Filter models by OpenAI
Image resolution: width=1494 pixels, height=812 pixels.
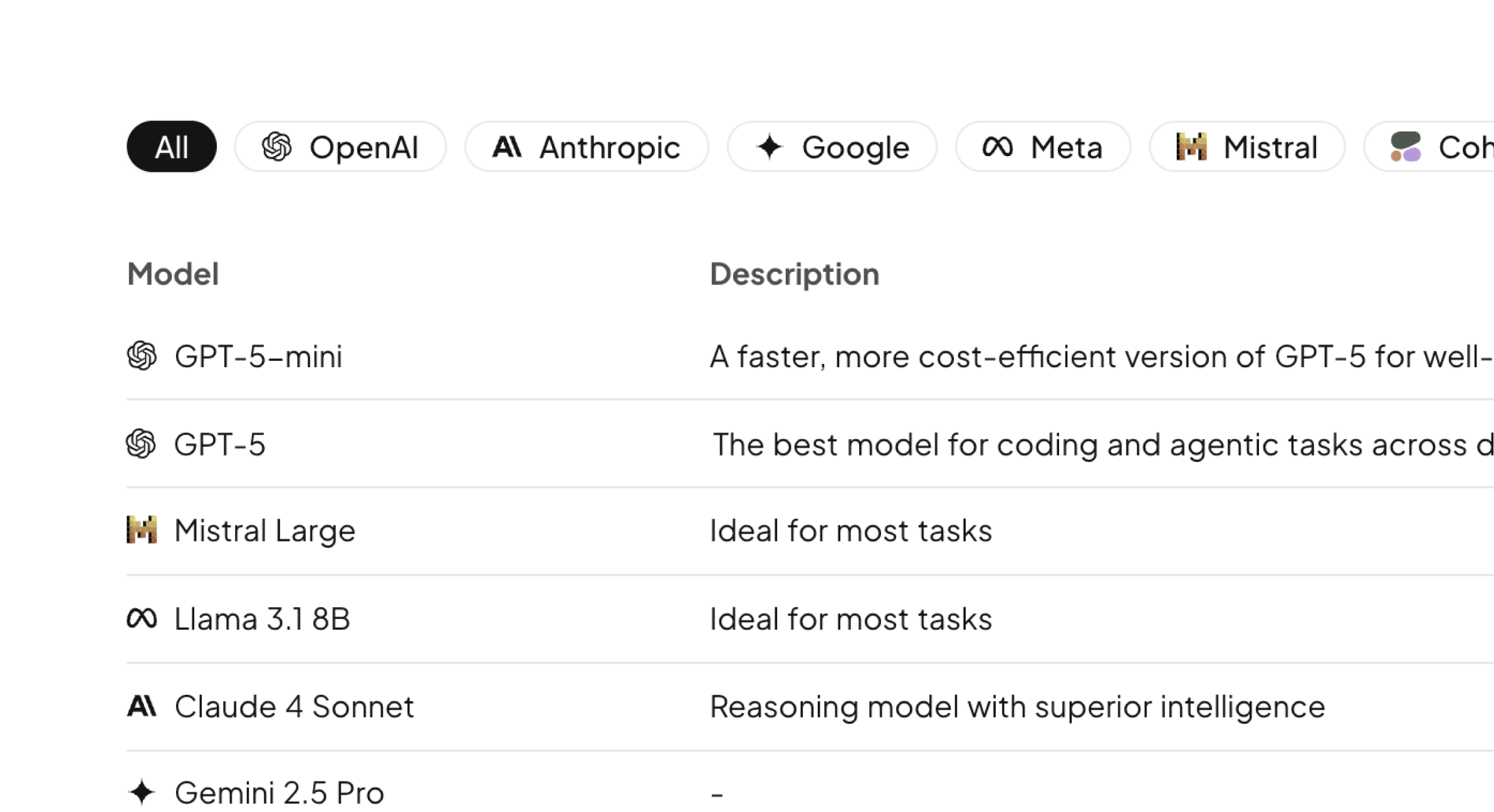pyautogui.click(x=340, y=147)
